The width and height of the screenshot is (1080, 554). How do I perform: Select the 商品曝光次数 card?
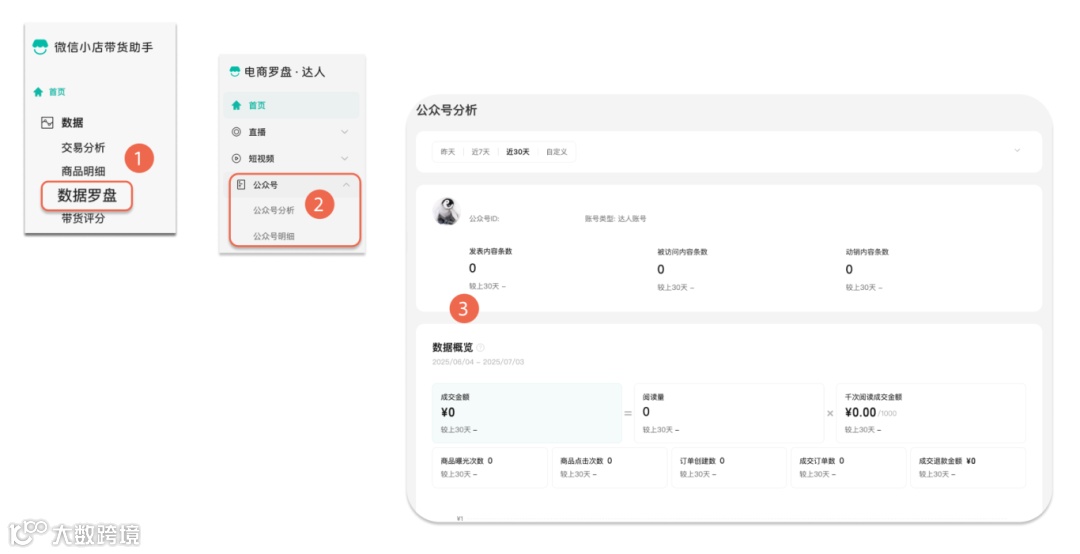coord(490,467)
